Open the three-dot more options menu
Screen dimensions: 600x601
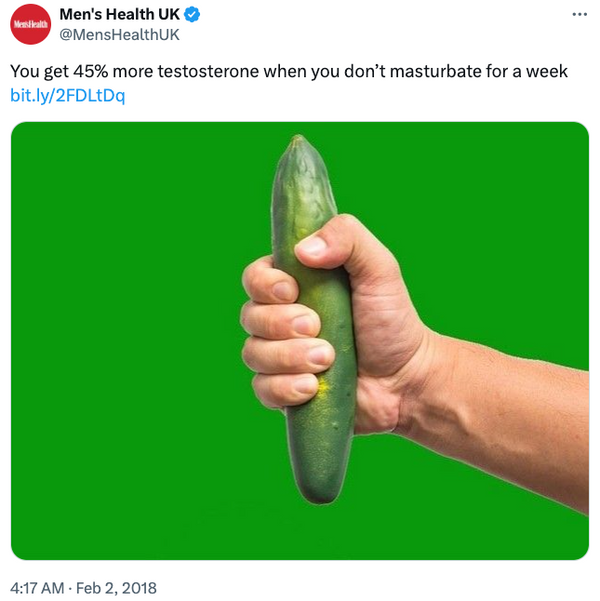coord(579,15)
